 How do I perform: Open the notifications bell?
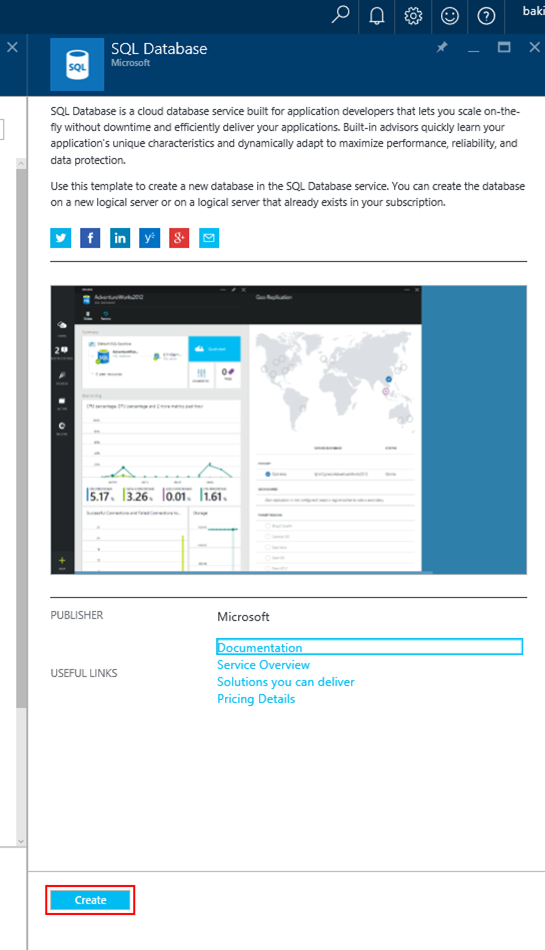(x=377, y=16)
